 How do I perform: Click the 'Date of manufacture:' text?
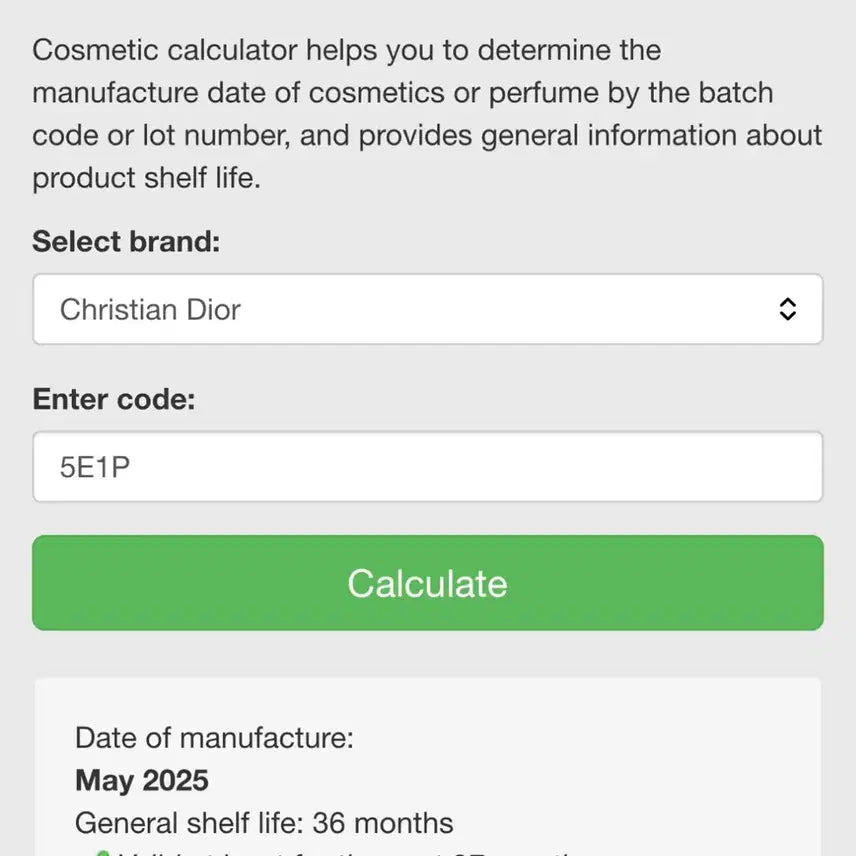(214, 738)
